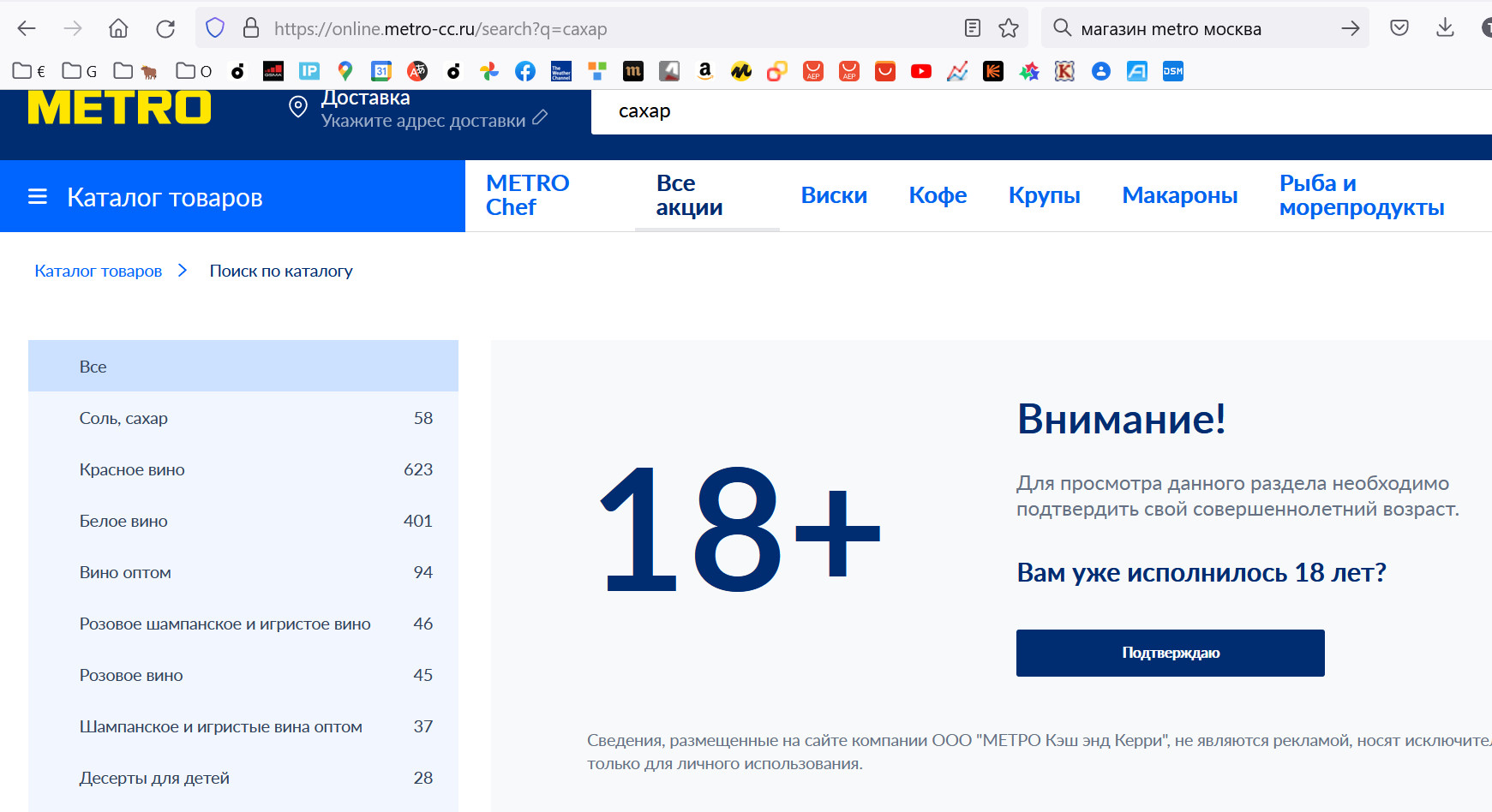Open the € bookmarks folder
Image resolution: width=1492 pixels, height=812 pixels.
(29, 71)
